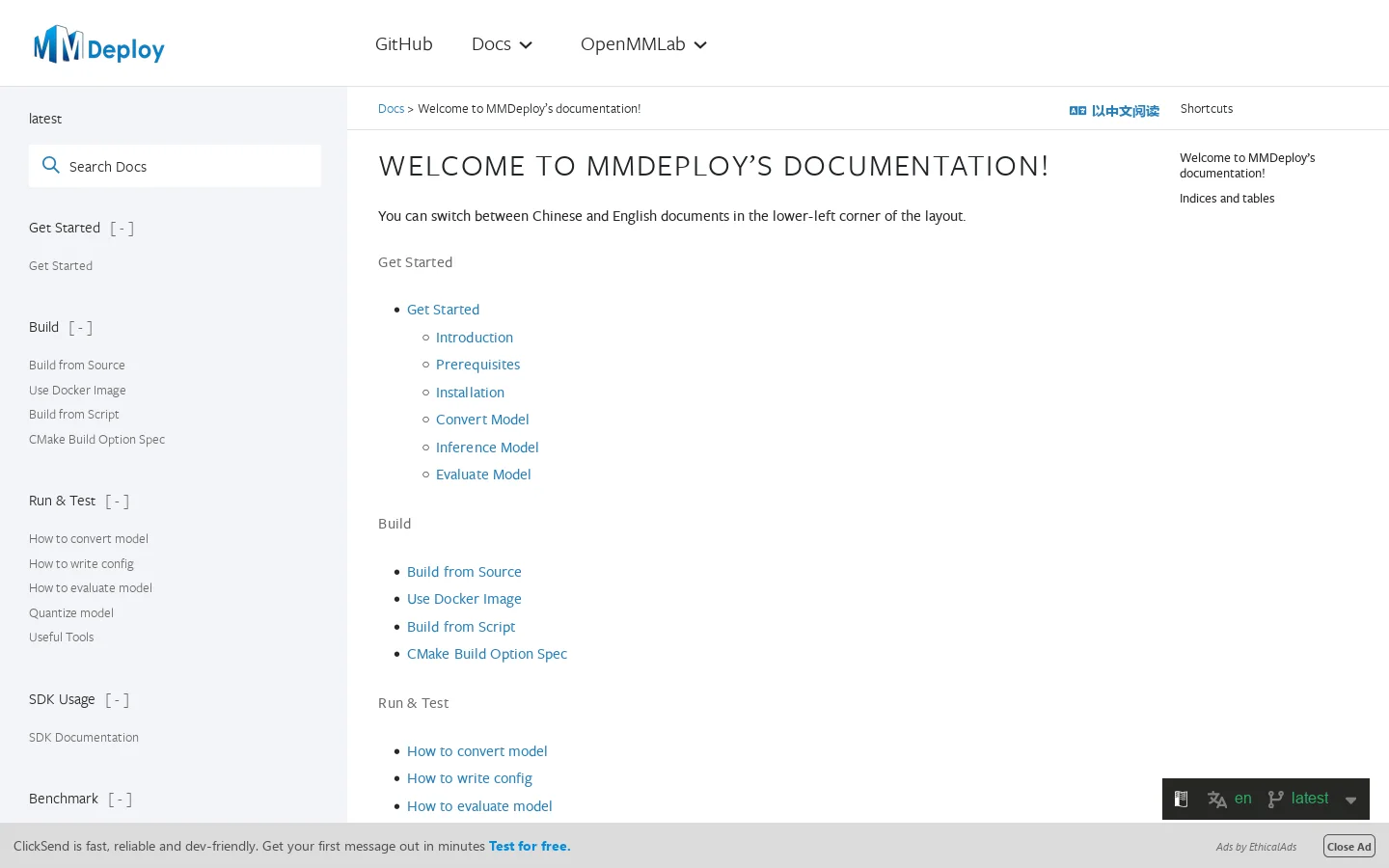
Task: Click the latest version label in version bar
Action: (x=1310, y=799)
